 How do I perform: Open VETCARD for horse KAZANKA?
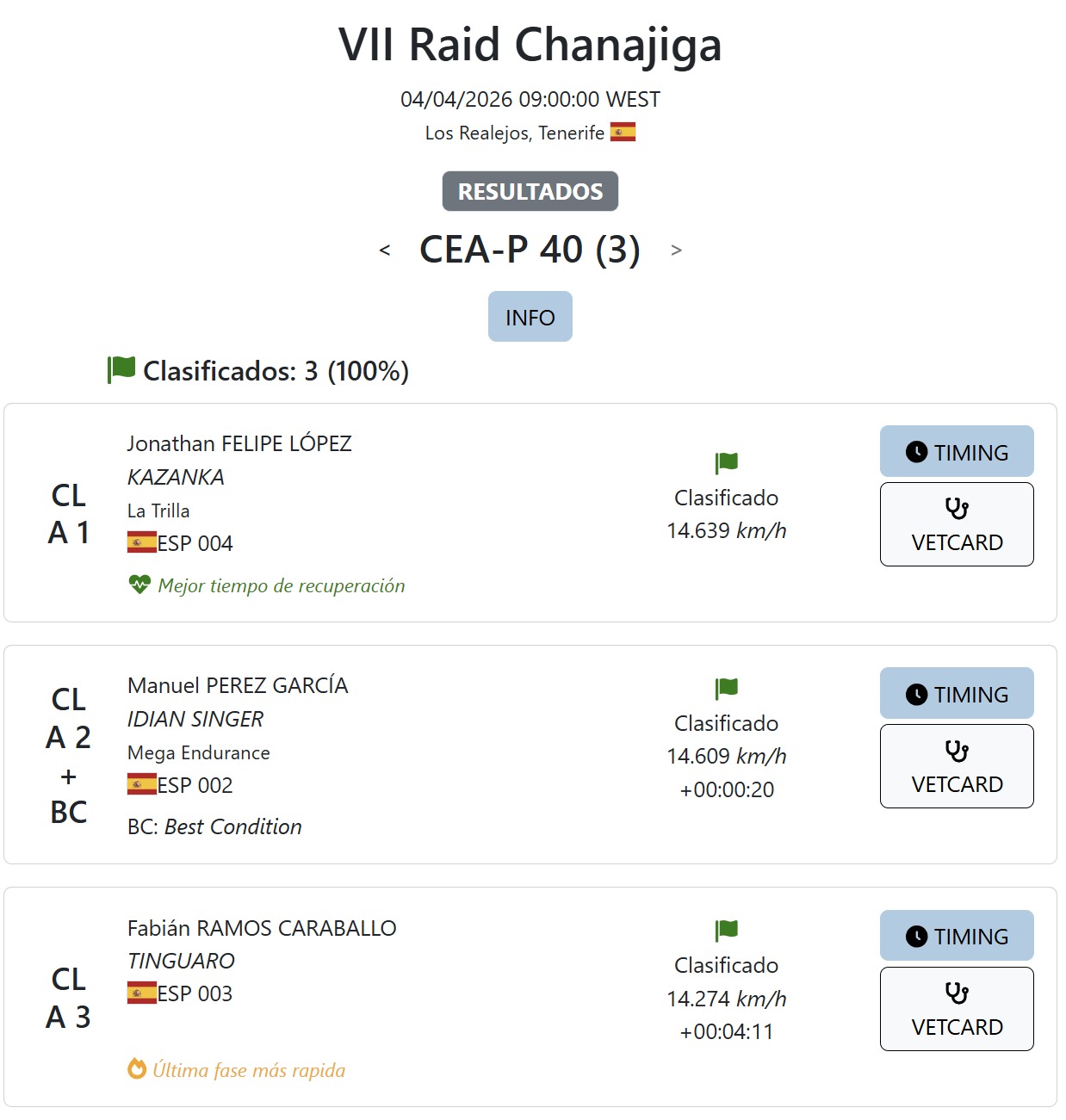(x=957, y=524)
